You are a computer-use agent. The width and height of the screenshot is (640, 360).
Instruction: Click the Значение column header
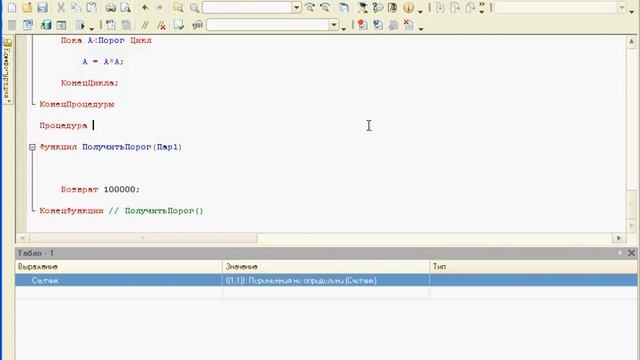(326, 267)
